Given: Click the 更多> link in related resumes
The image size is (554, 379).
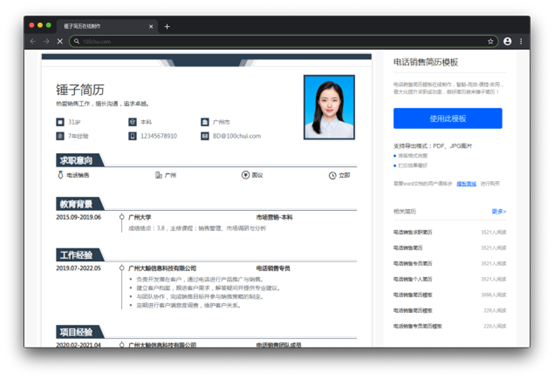Looking at the screenshot, I should [x=499, y=211].
